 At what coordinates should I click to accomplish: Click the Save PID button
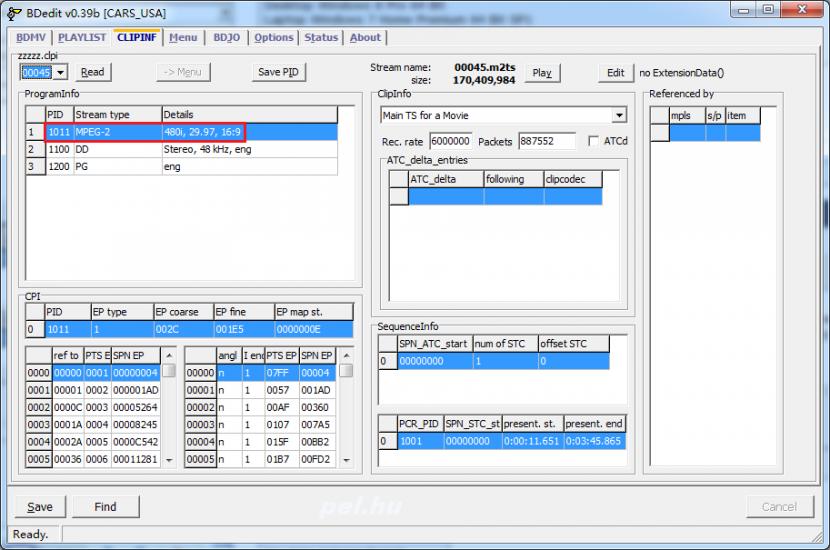[278, 72]
